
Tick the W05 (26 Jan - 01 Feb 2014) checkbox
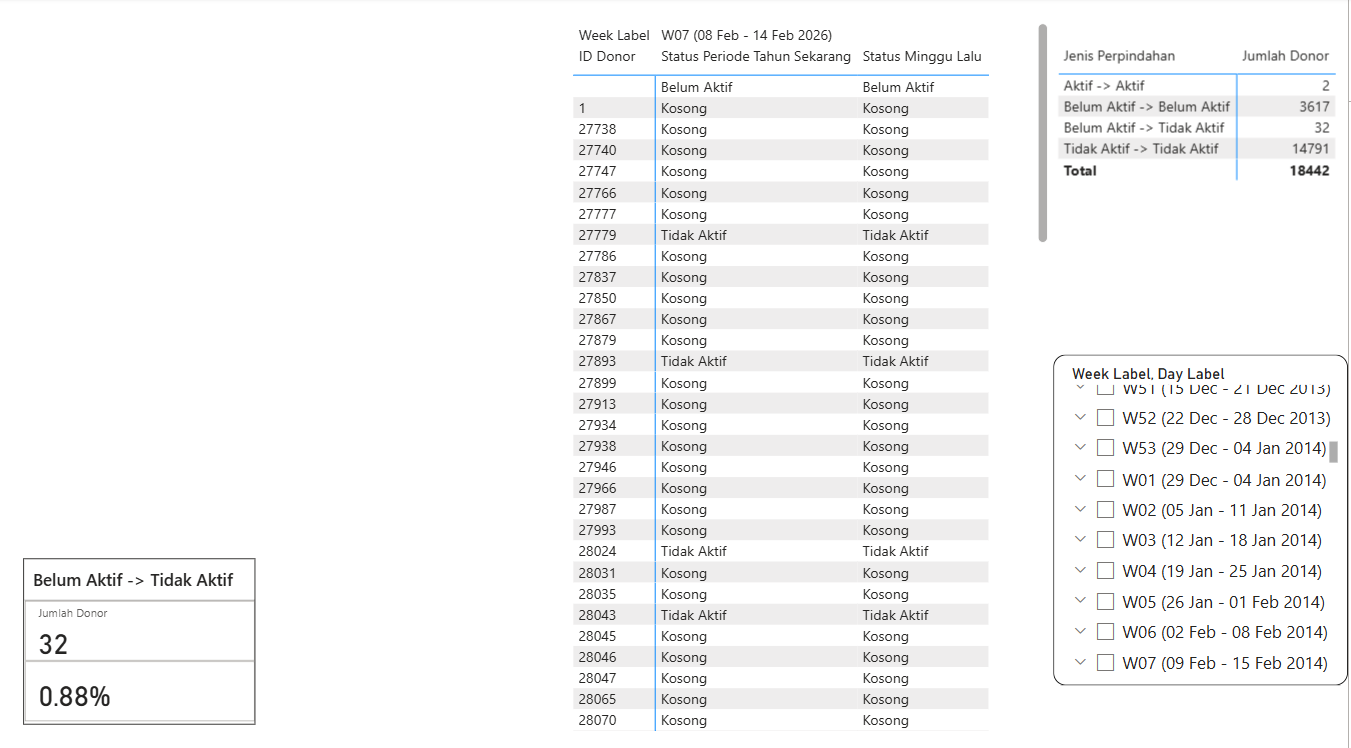tap(1105, 602)
